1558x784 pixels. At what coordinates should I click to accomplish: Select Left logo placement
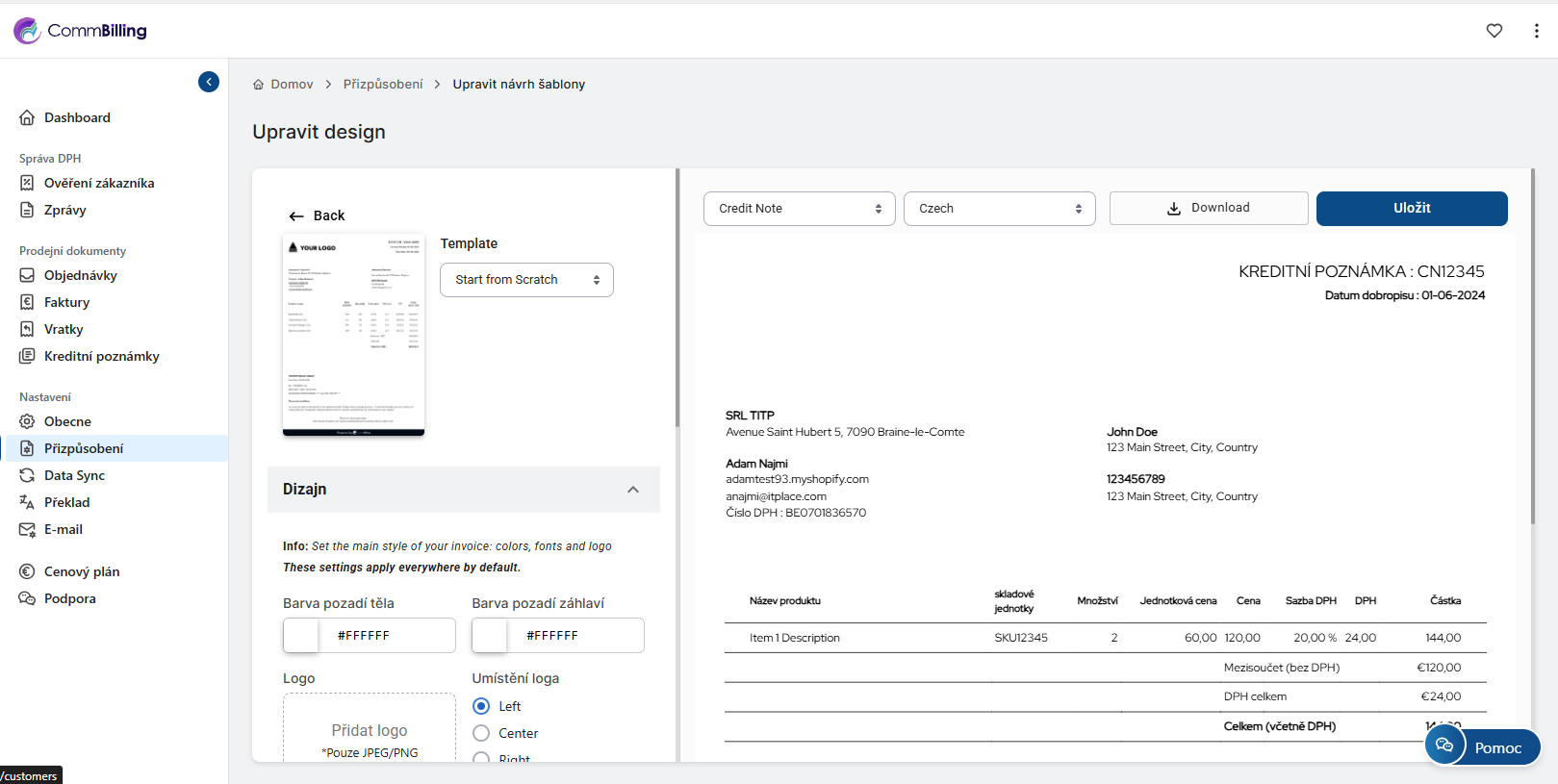pos(481,706)
